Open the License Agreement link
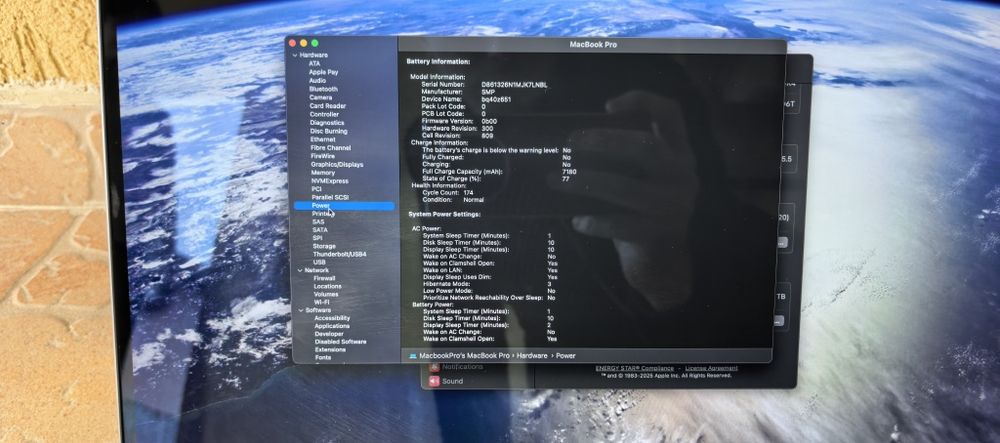The width and height of the screenshot is (1000, 443). 712,368
